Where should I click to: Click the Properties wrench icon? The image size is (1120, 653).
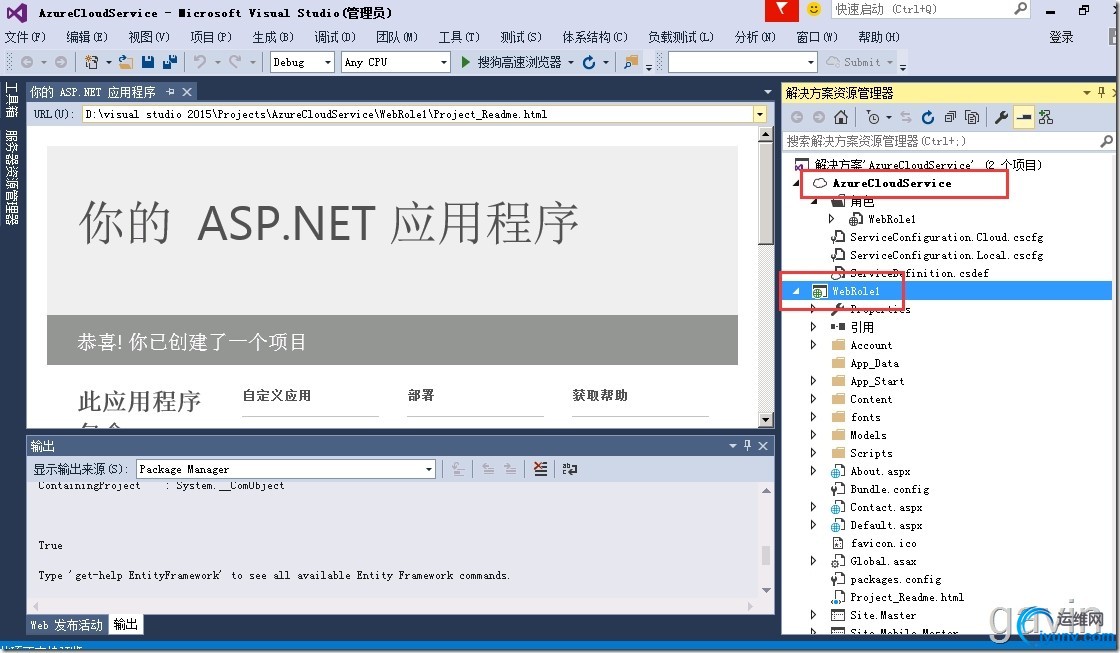coord(1001,117)
